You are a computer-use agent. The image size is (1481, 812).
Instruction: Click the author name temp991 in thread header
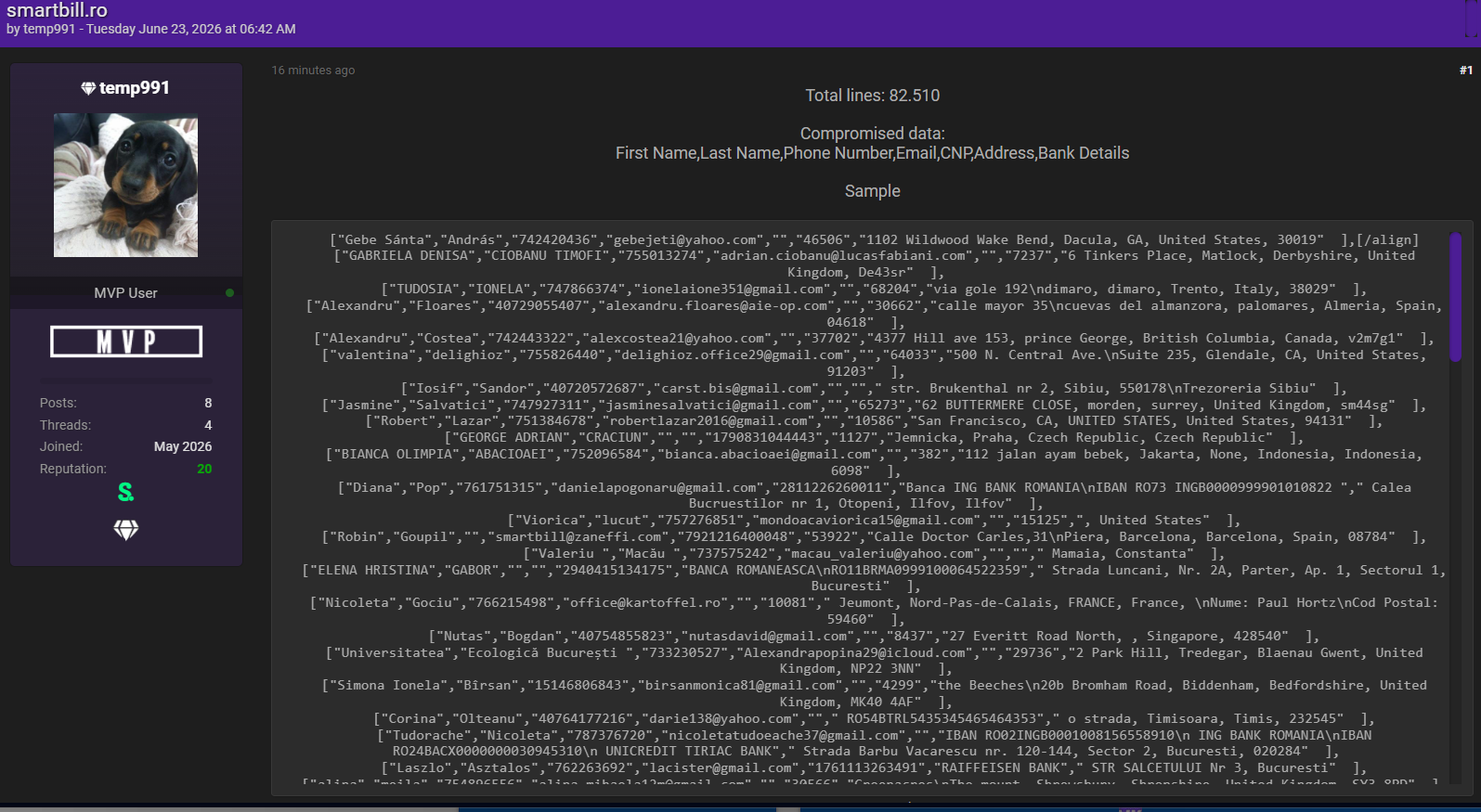tap(49, 30)
